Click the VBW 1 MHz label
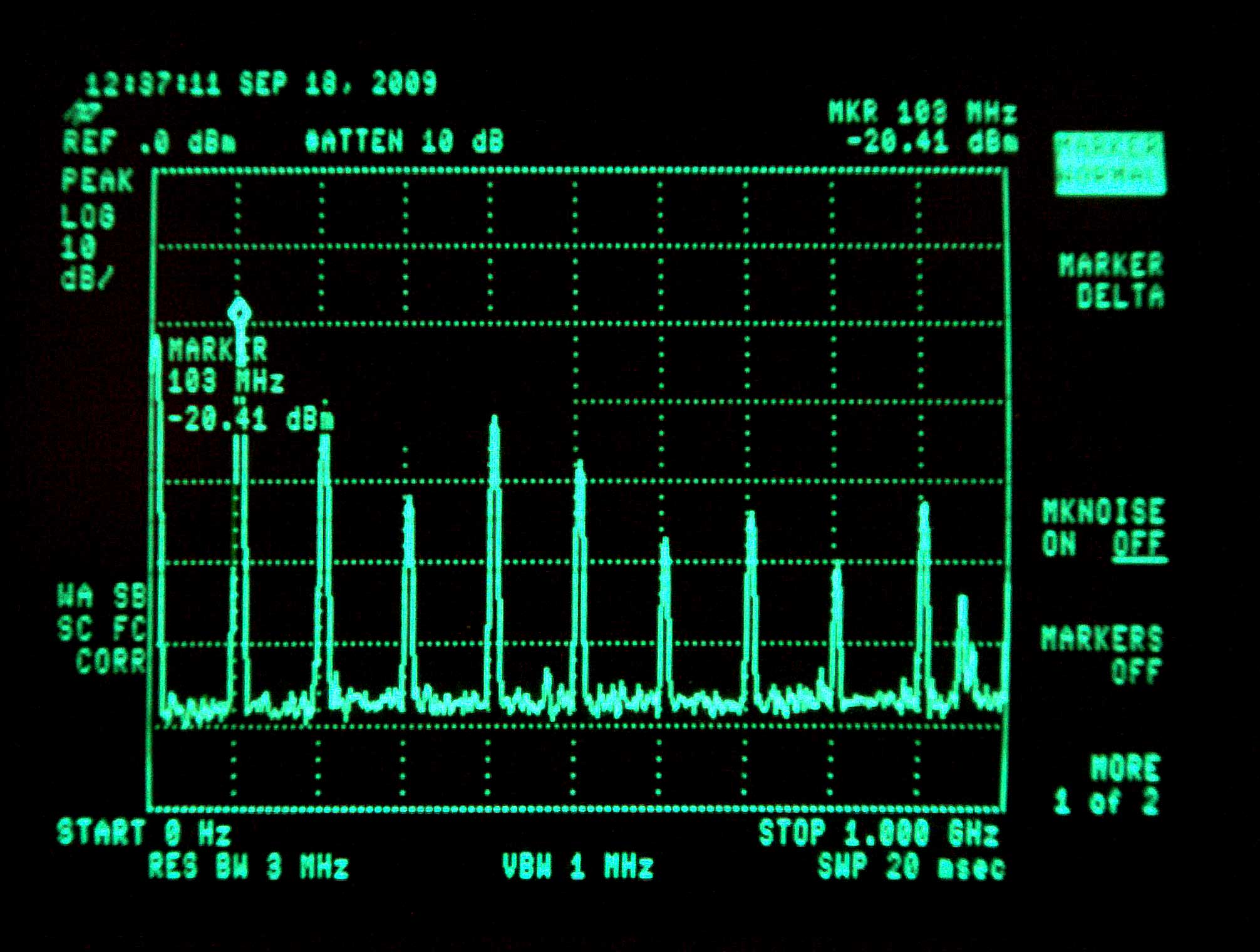1260x952 pixels. [578, 867]
